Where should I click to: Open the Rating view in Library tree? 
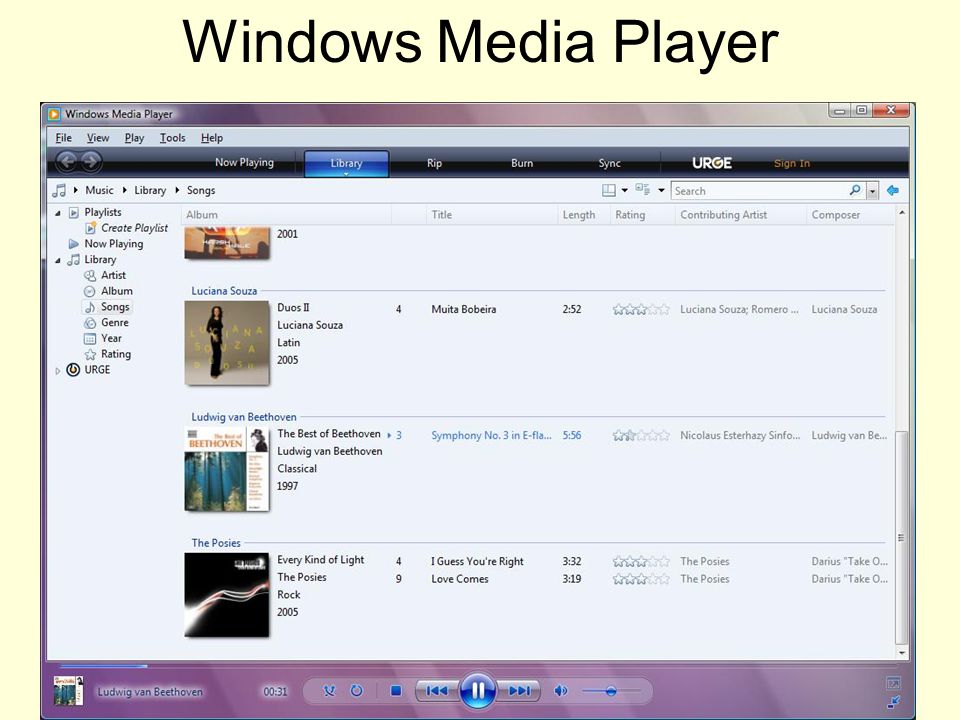coord(116,354)
